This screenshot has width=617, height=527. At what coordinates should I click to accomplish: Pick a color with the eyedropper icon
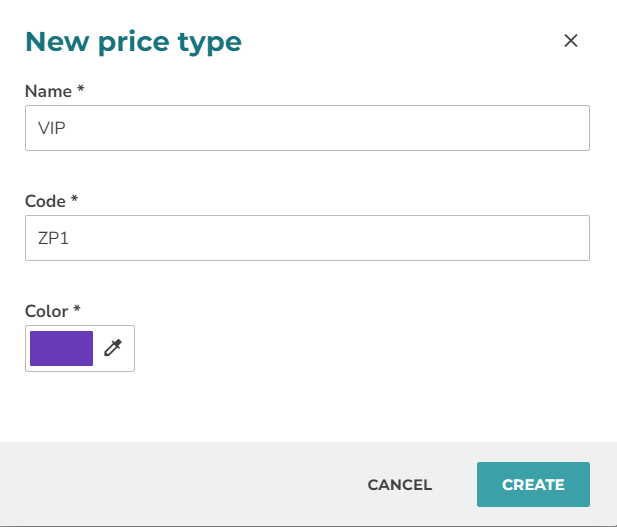(x=113, y=348)
